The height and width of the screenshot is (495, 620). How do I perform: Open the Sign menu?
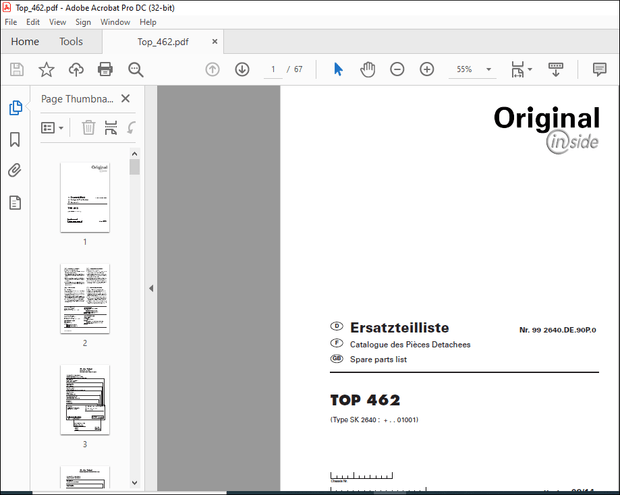pos(83,22)
